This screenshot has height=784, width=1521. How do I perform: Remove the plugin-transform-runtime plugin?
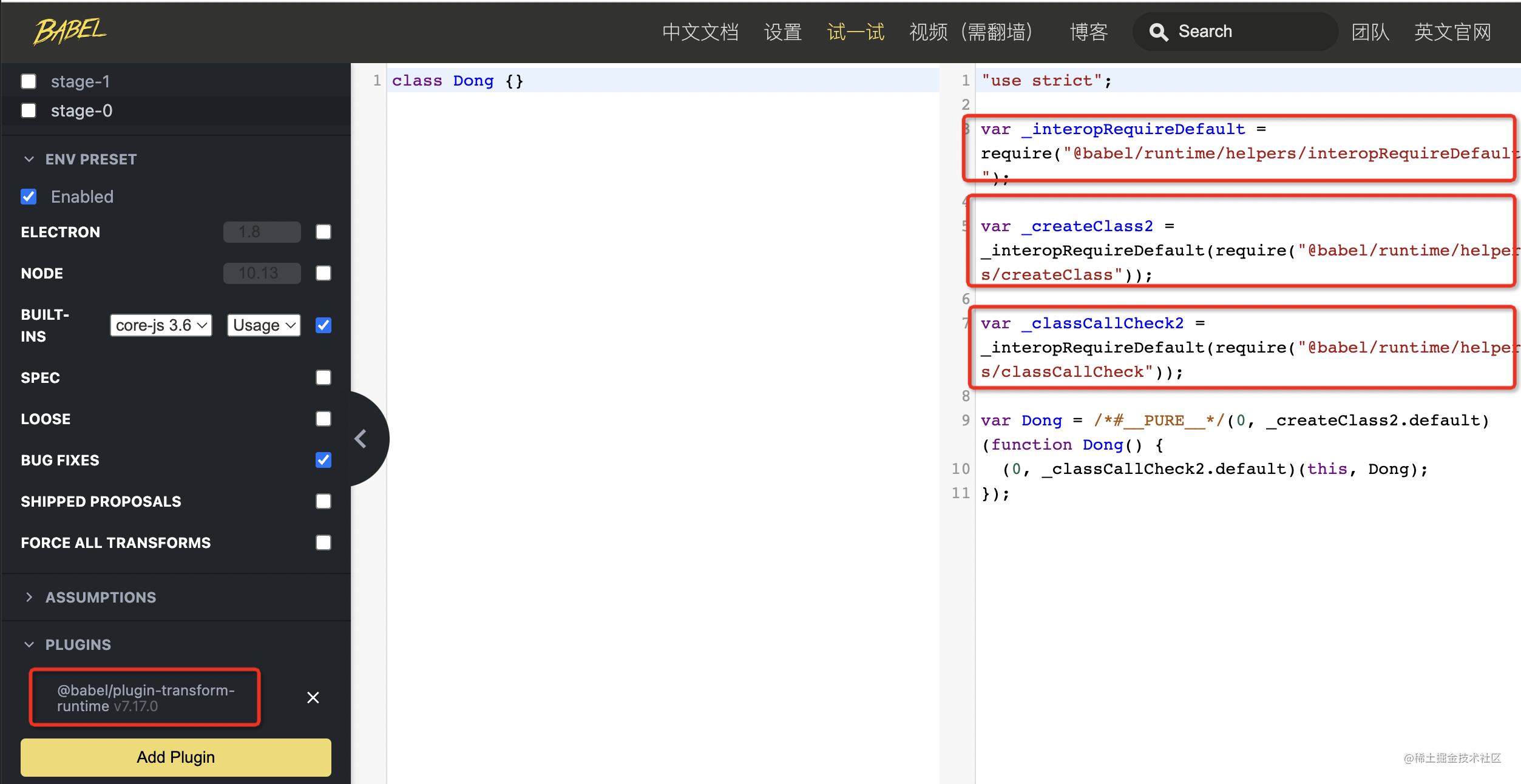tap(313, 698)
